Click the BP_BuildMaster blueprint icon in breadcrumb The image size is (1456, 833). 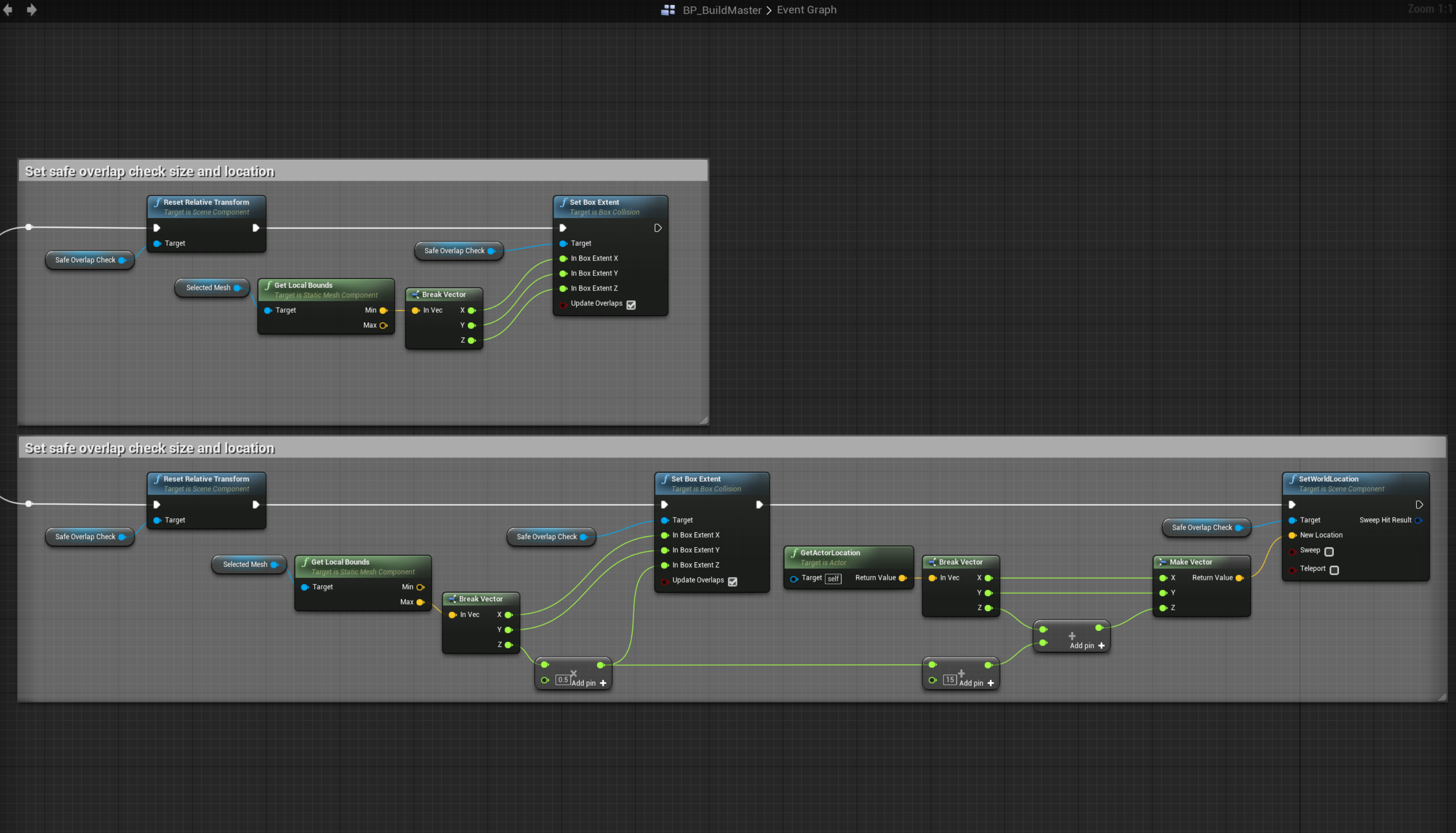tap(667, 10)
